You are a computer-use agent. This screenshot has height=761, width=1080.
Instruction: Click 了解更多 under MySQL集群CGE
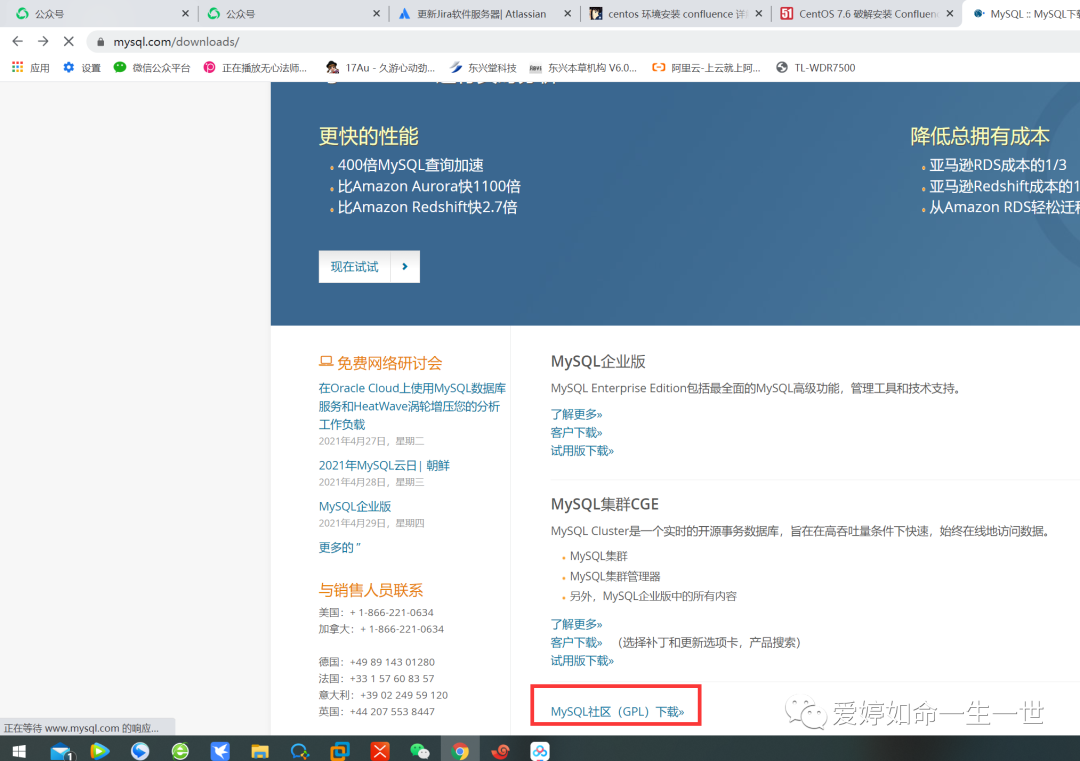pyautogui.click(x=576, y=625)
